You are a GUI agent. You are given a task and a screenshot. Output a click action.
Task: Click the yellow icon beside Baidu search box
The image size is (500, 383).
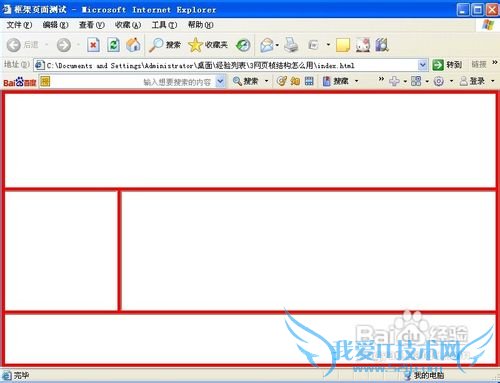coord(45,81)
